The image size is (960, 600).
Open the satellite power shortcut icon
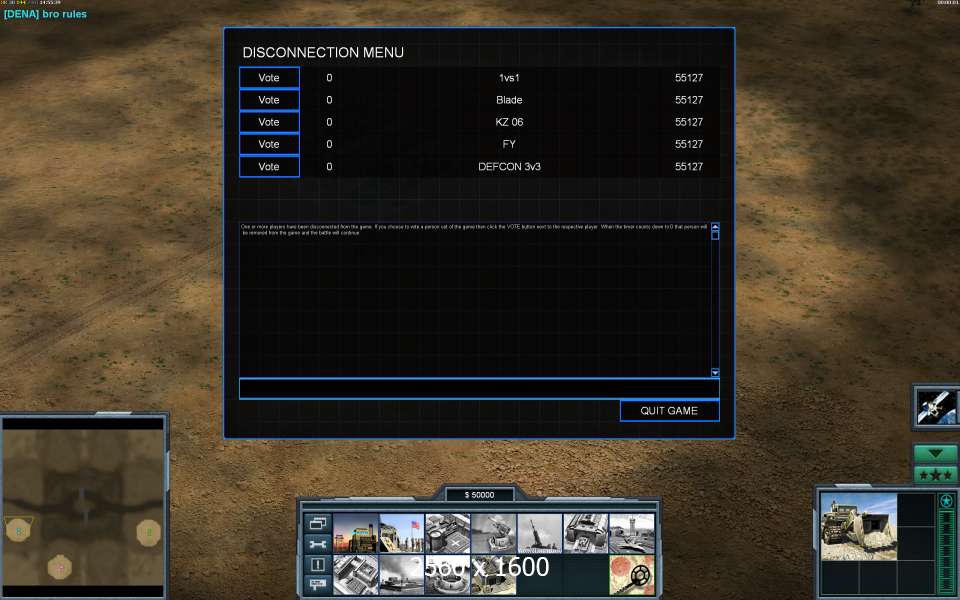coord(936,407)
